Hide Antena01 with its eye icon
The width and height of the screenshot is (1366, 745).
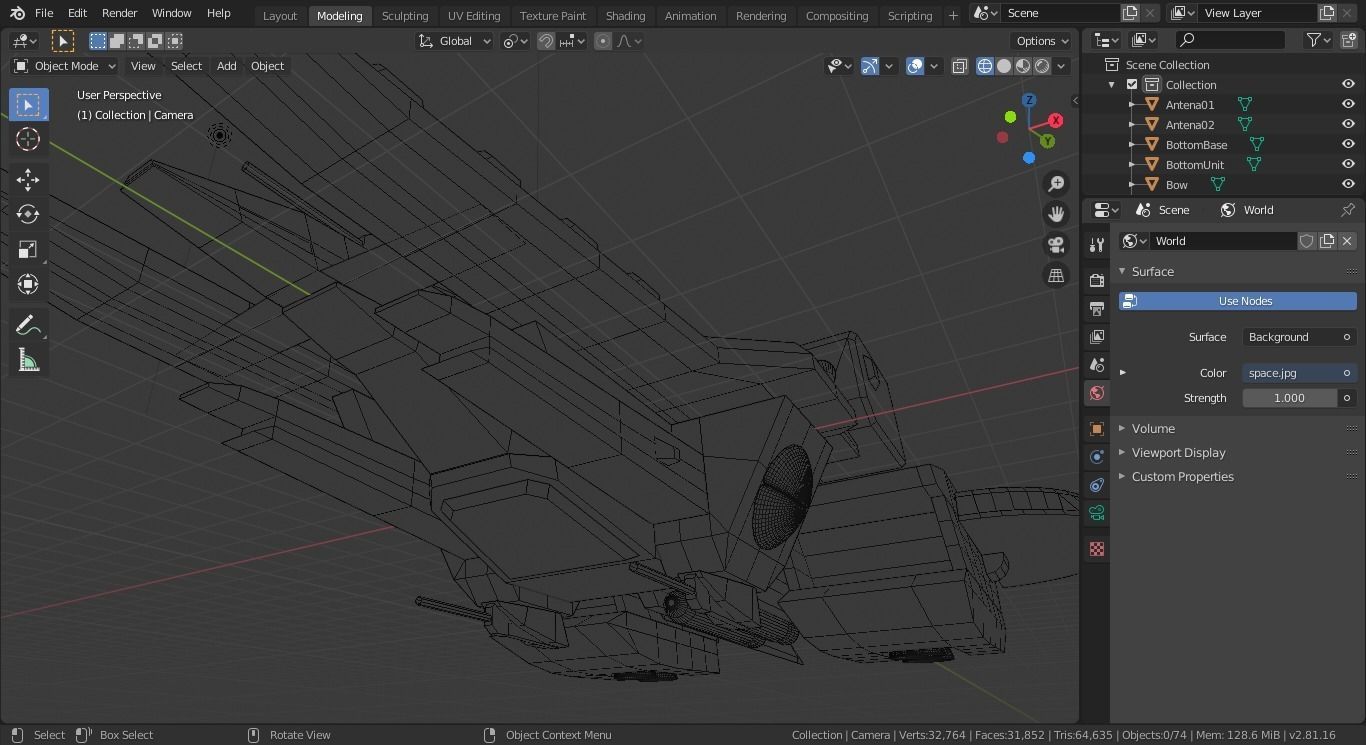point(1348,104)
